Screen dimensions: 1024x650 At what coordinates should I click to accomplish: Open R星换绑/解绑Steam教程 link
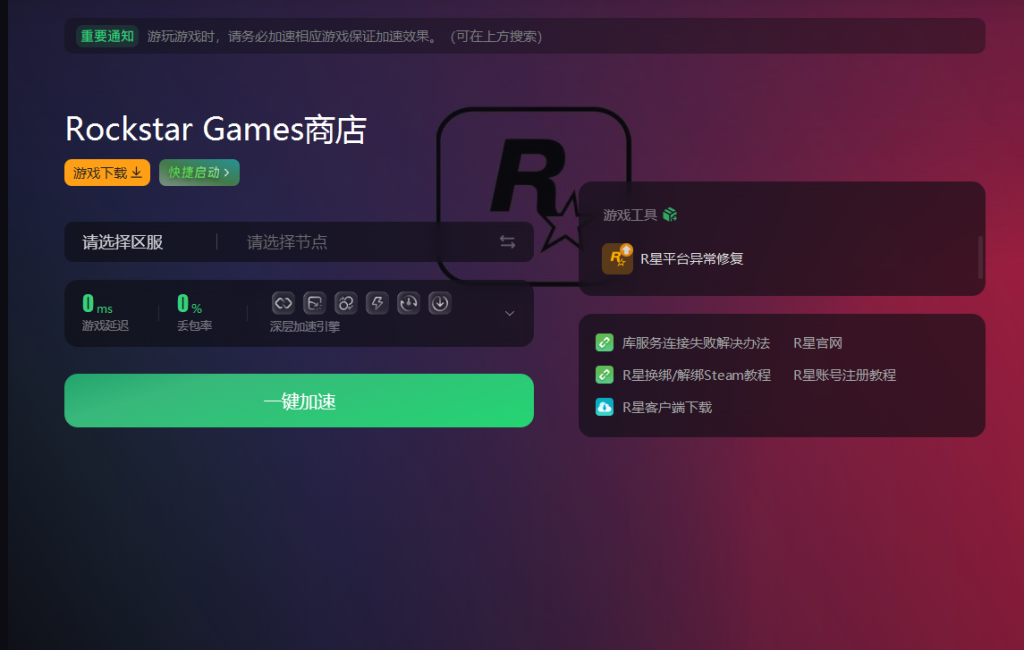click(696, 375)
